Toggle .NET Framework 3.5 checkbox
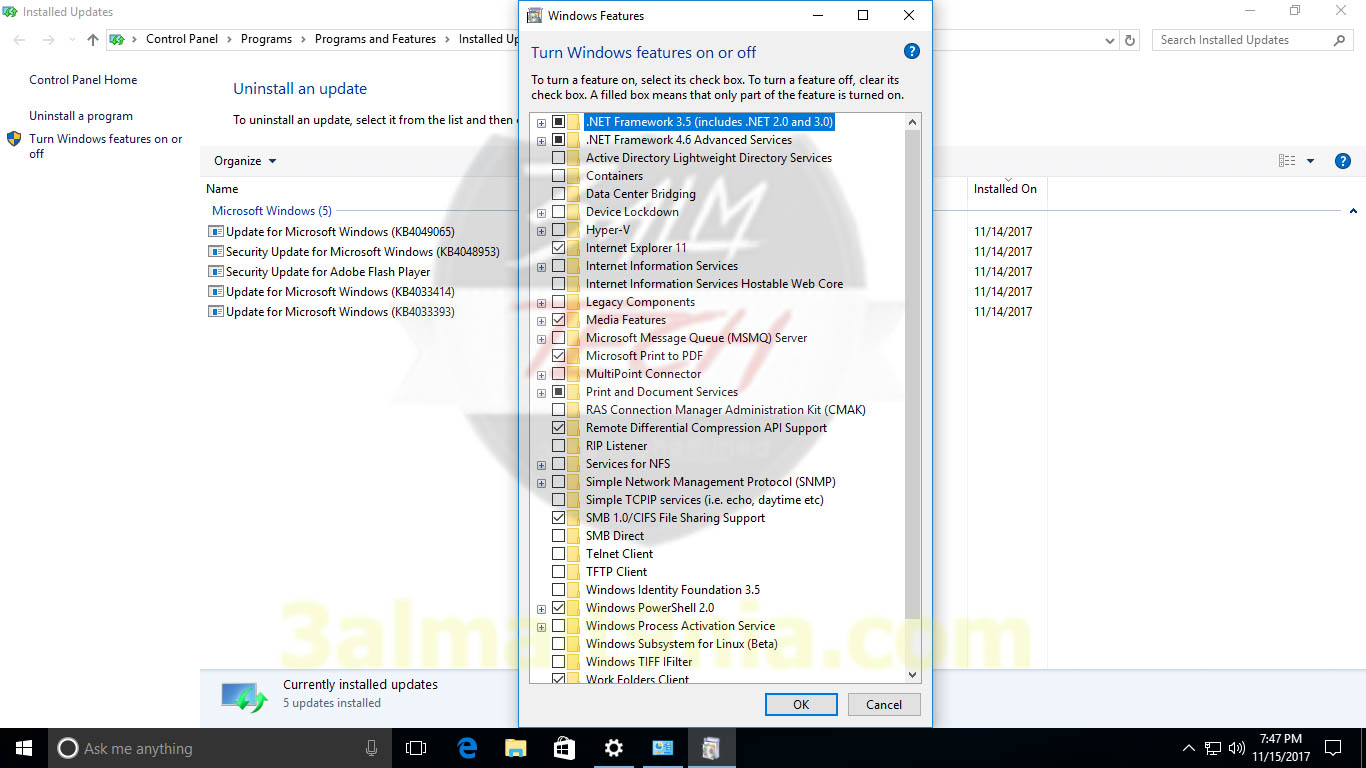1366x768 pixels. (x=558, y=122)
